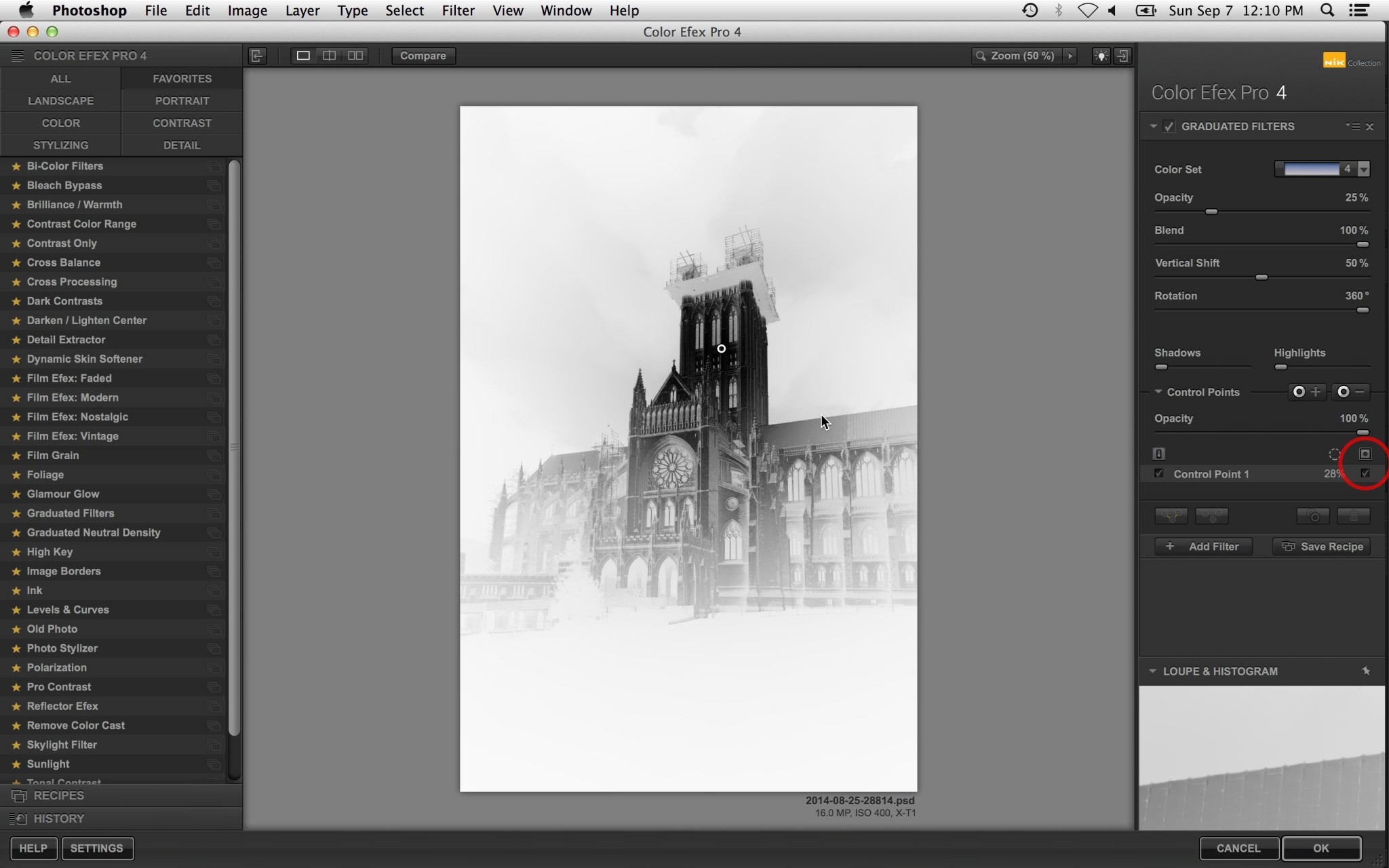Collapse the Control Points section
This screenshot has height=868, width=1389.
click(1158, 392)
